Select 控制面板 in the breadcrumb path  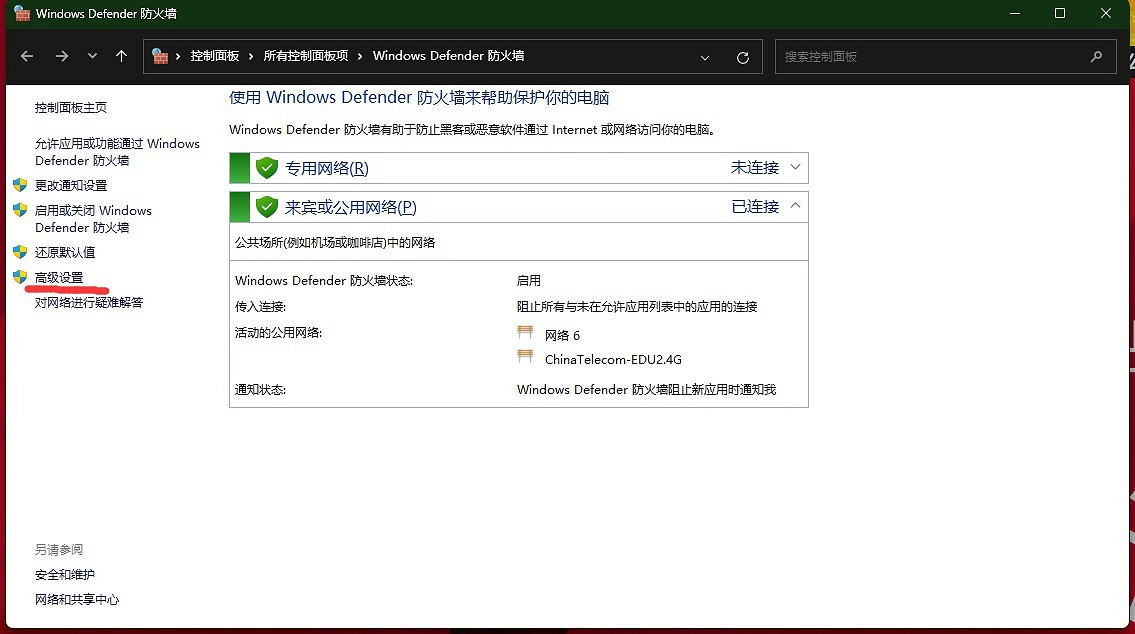click(x=215, y=57)
